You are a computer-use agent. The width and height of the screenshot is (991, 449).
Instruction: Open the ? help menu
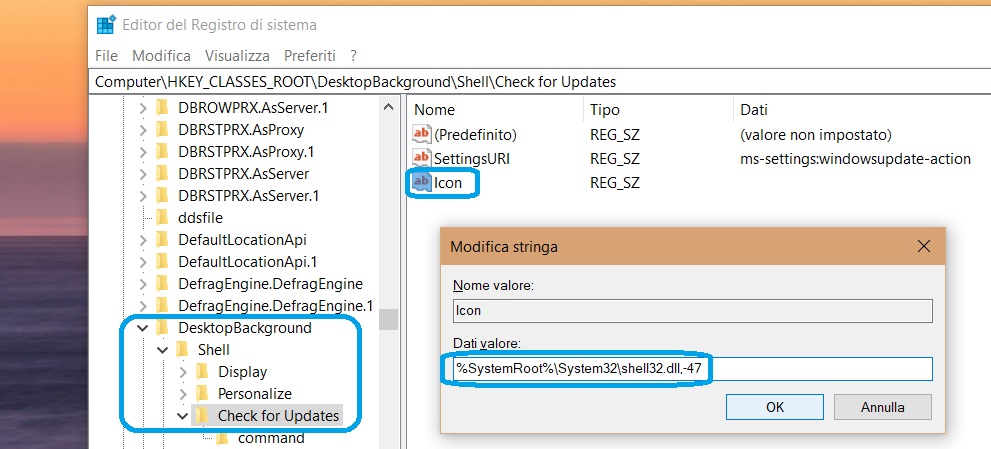(x=353, y=56)
